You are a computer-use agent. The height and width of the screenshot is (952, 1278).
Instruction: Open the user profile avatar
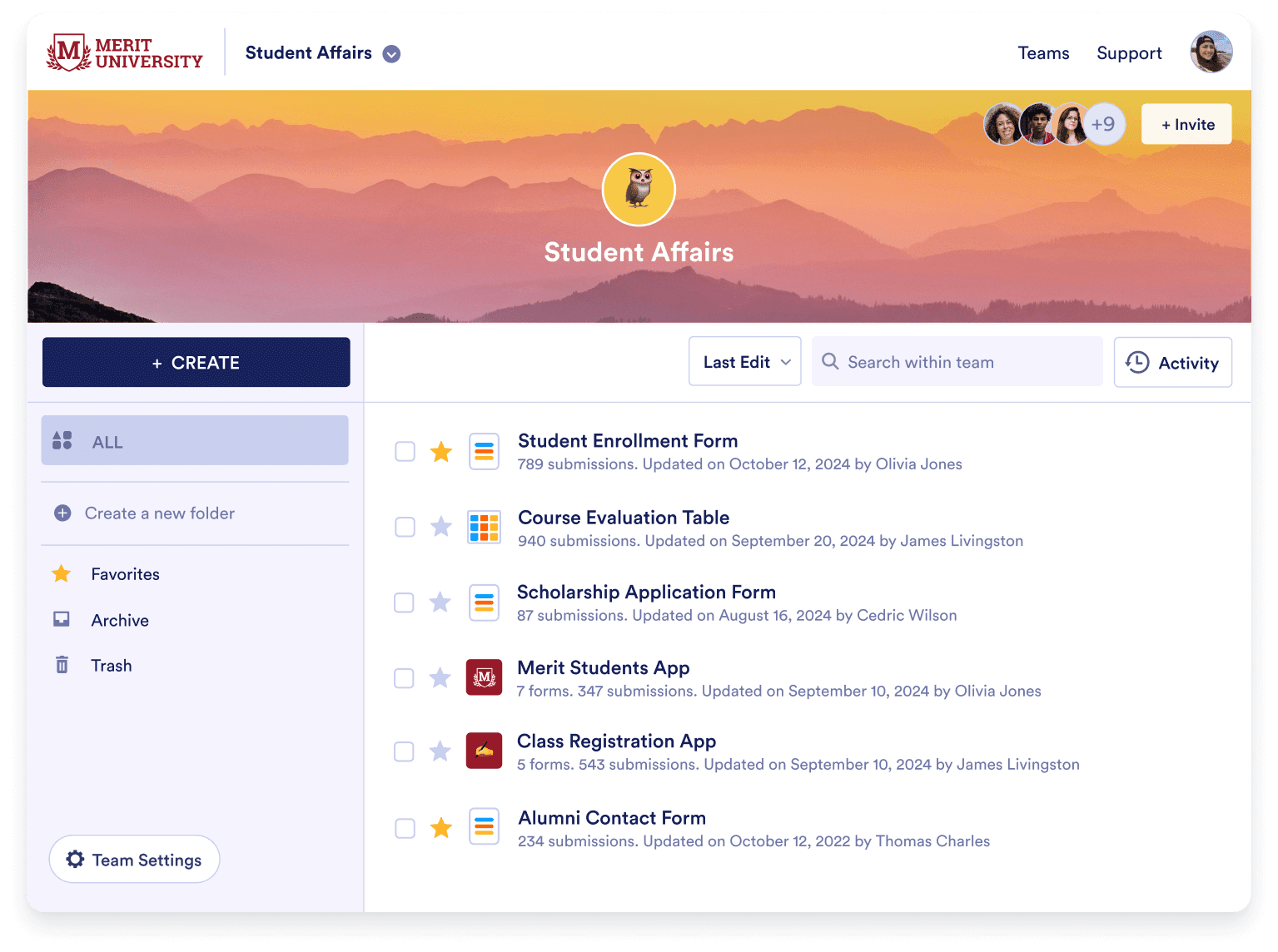(1211, 52)
